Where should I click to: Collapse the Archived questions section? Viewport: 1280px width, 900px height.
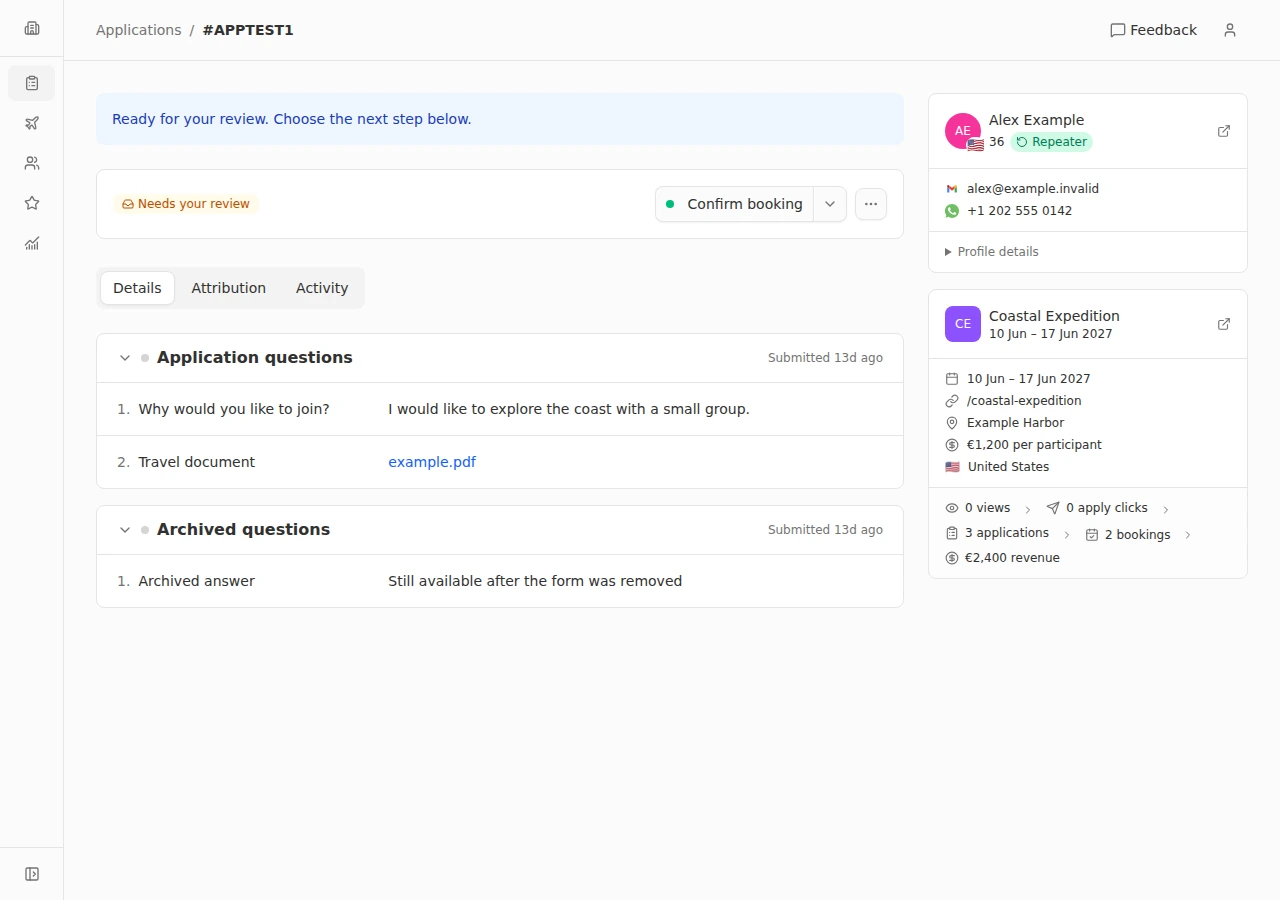pos(125,530)
